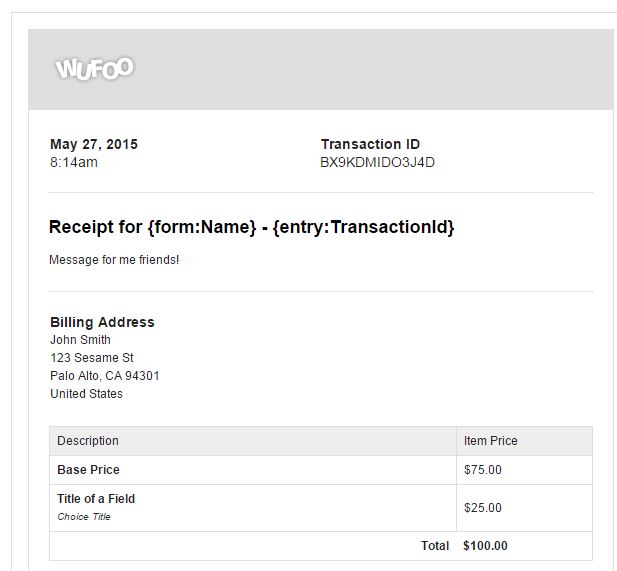Viewport: 617px width, 571px height.
Task: Click the 8:14am timestamp
Action: tap(74, 162)
